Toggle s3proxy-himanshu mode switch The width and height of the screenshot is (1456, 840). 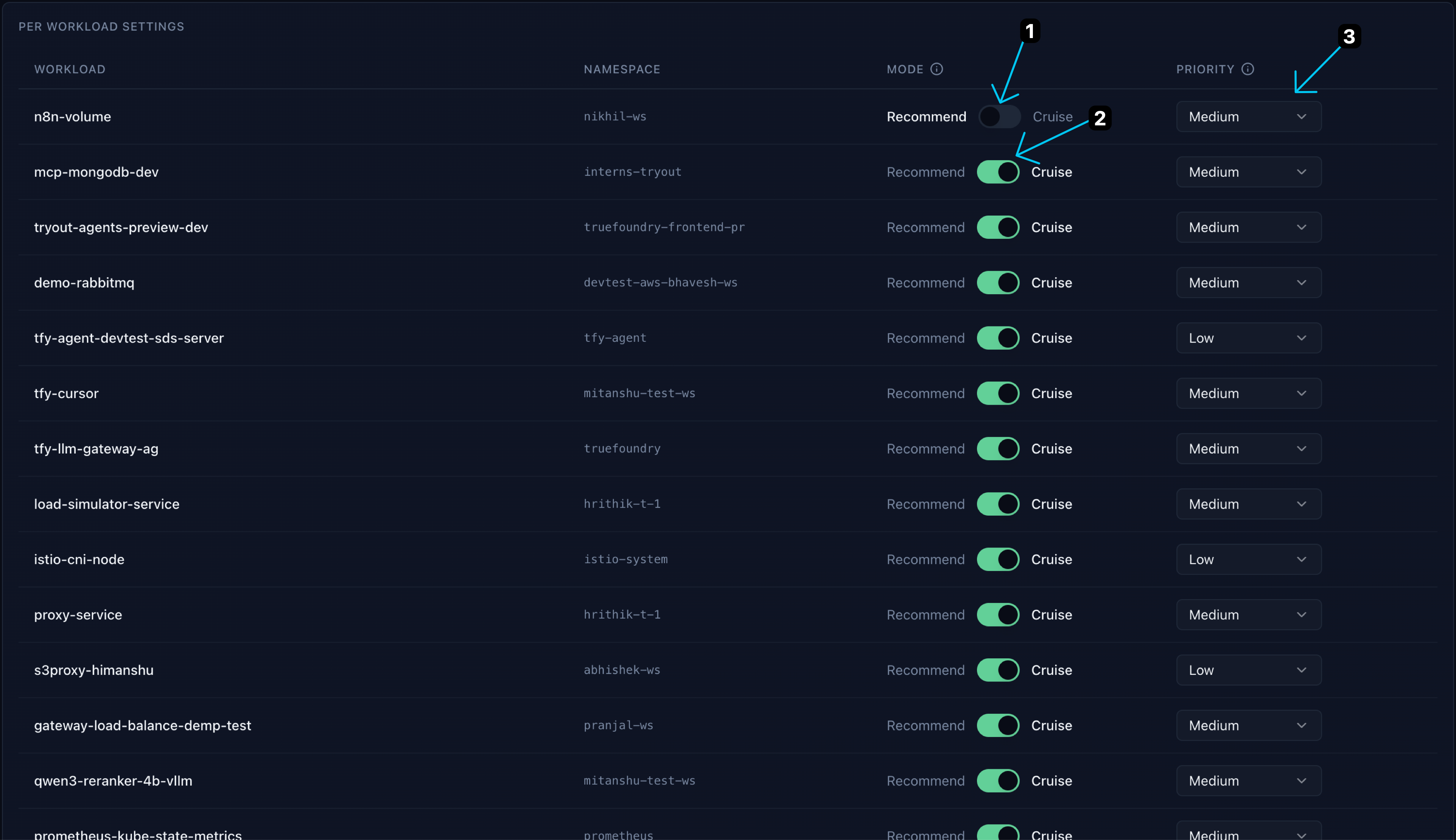point(998,670)
